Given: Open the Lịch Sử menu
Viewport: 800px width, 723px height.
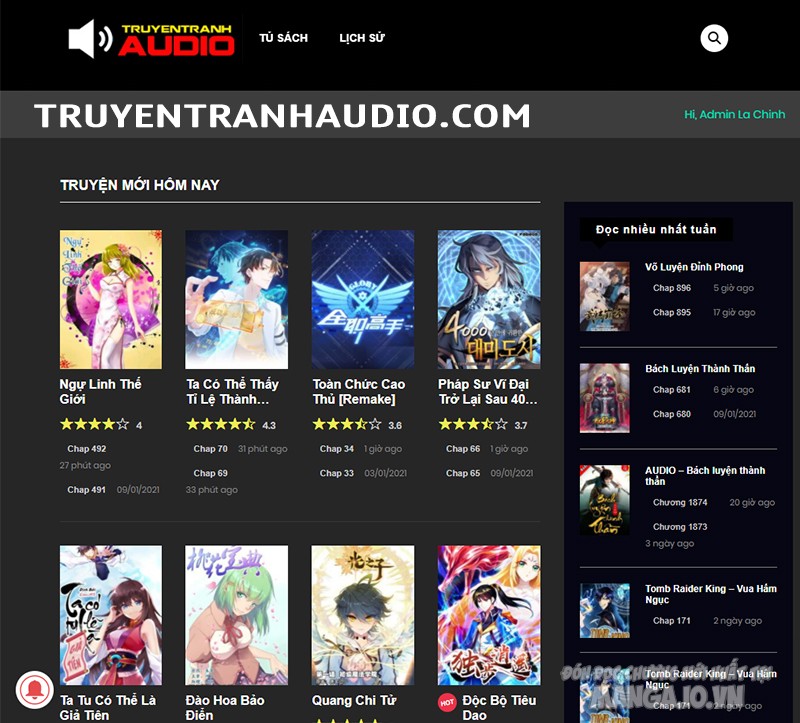Looking at the screenshot, I should pyautogui.click(x=361, y=38).
